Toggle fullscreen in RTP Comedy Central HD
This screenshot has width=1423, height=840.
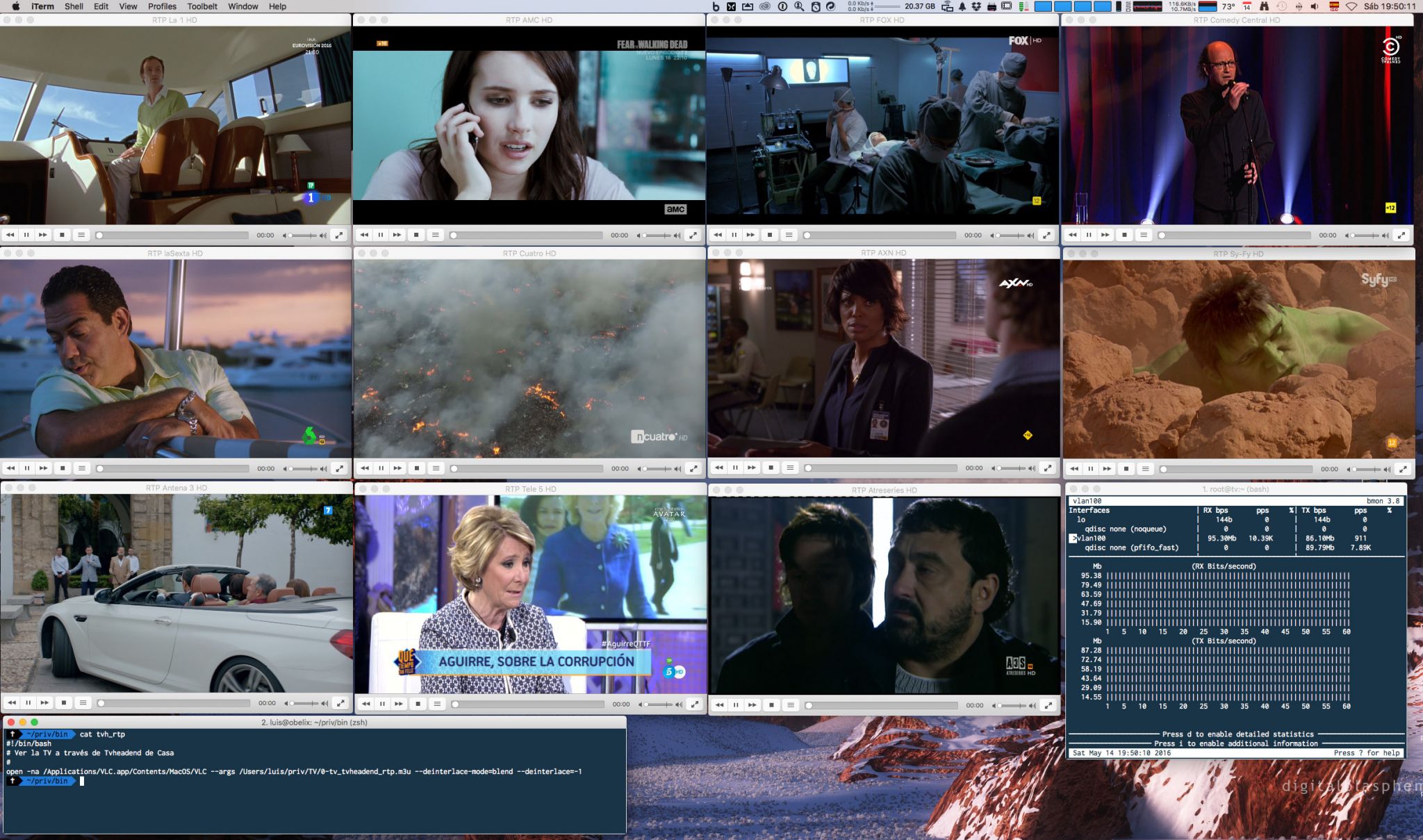coord(1401,235)
